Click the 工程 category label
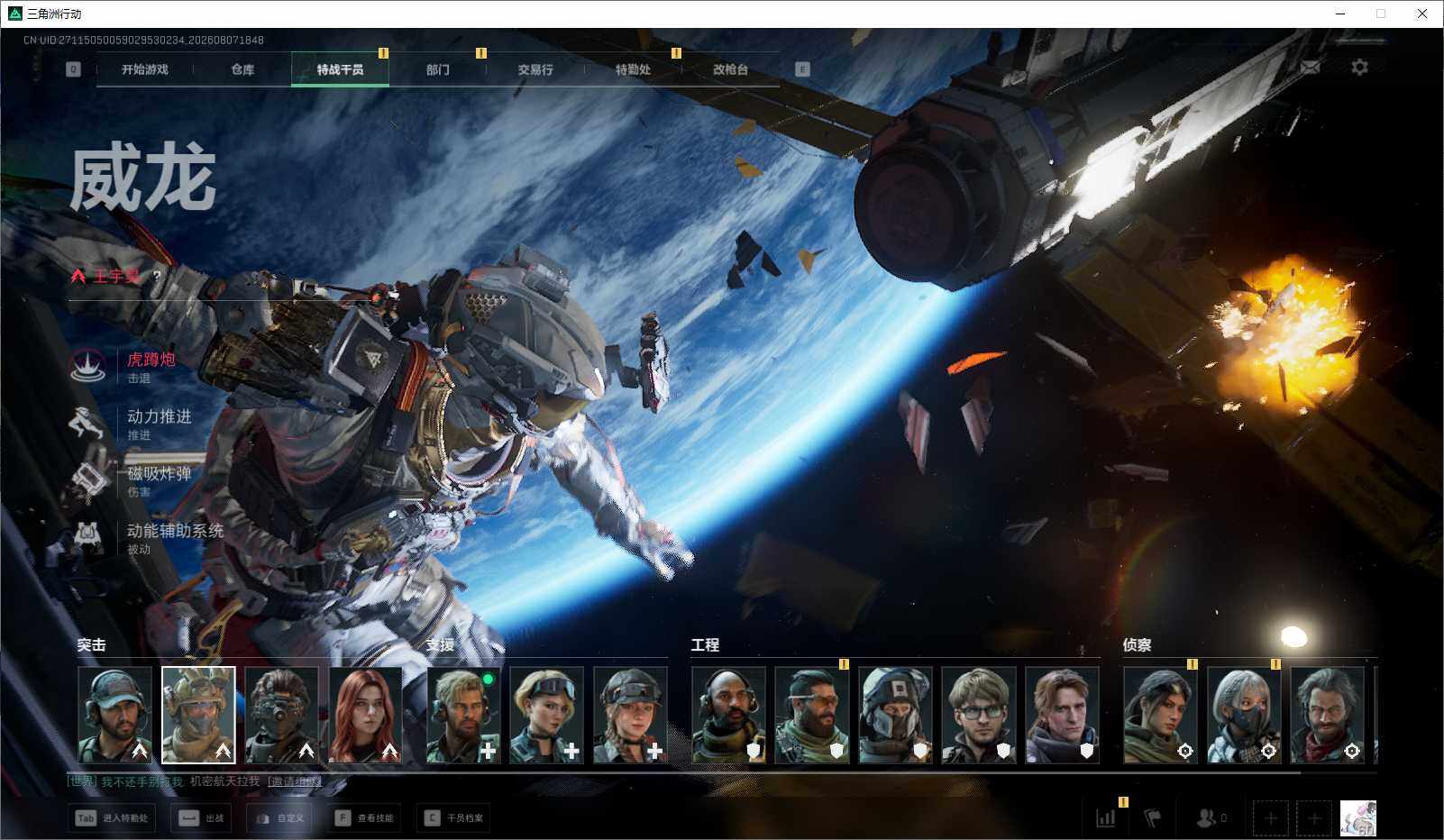This screenshot has width=1444, height=840. [x=705, y=645]
